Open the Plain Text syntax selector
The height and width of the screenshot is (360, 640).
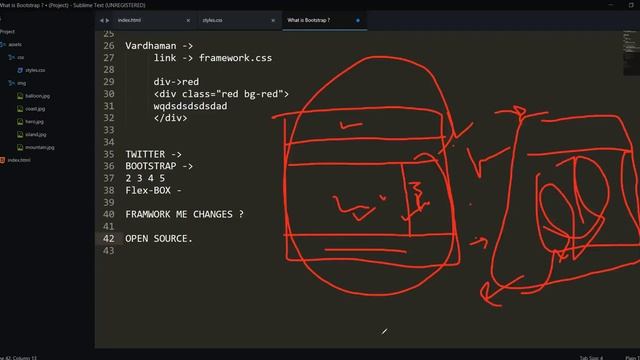pos(632,358)
